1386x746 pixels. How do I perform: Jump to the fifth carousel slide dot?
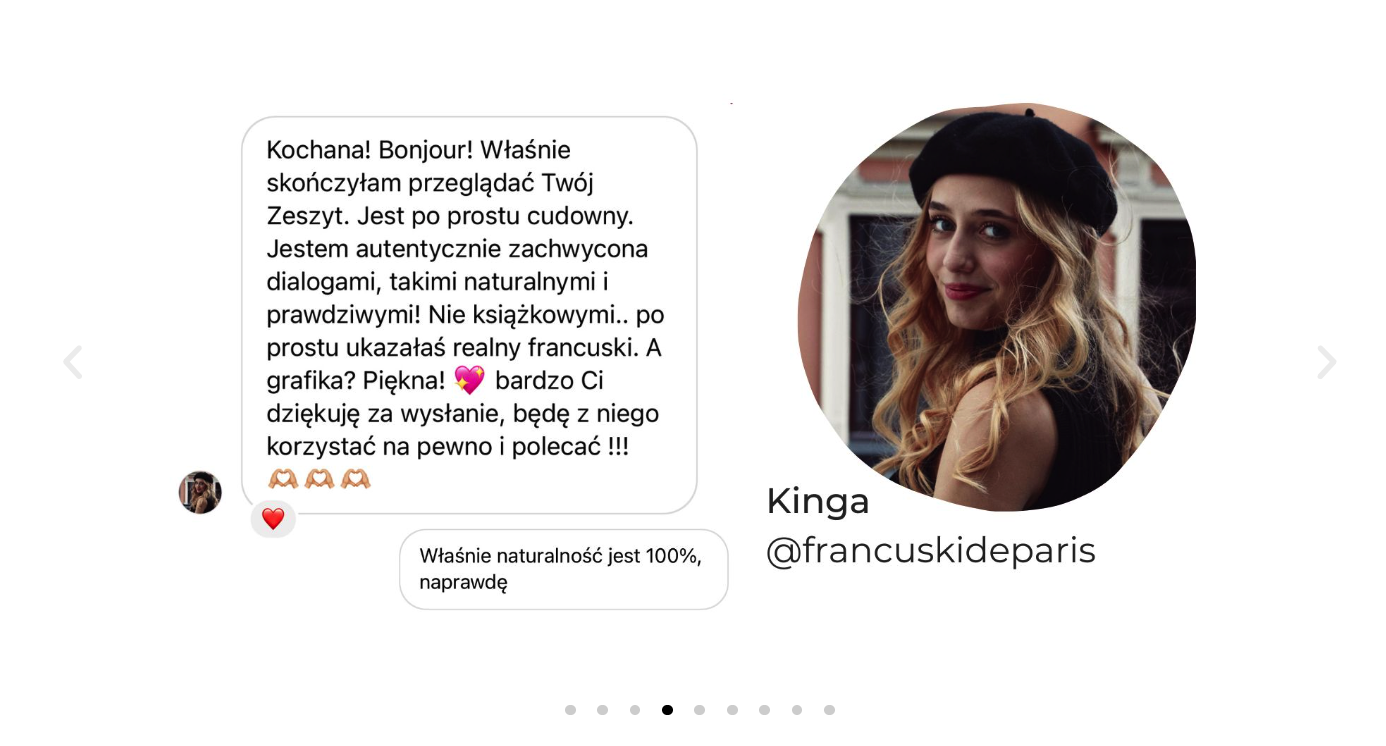pyautogui.click(x=699, y=710)
